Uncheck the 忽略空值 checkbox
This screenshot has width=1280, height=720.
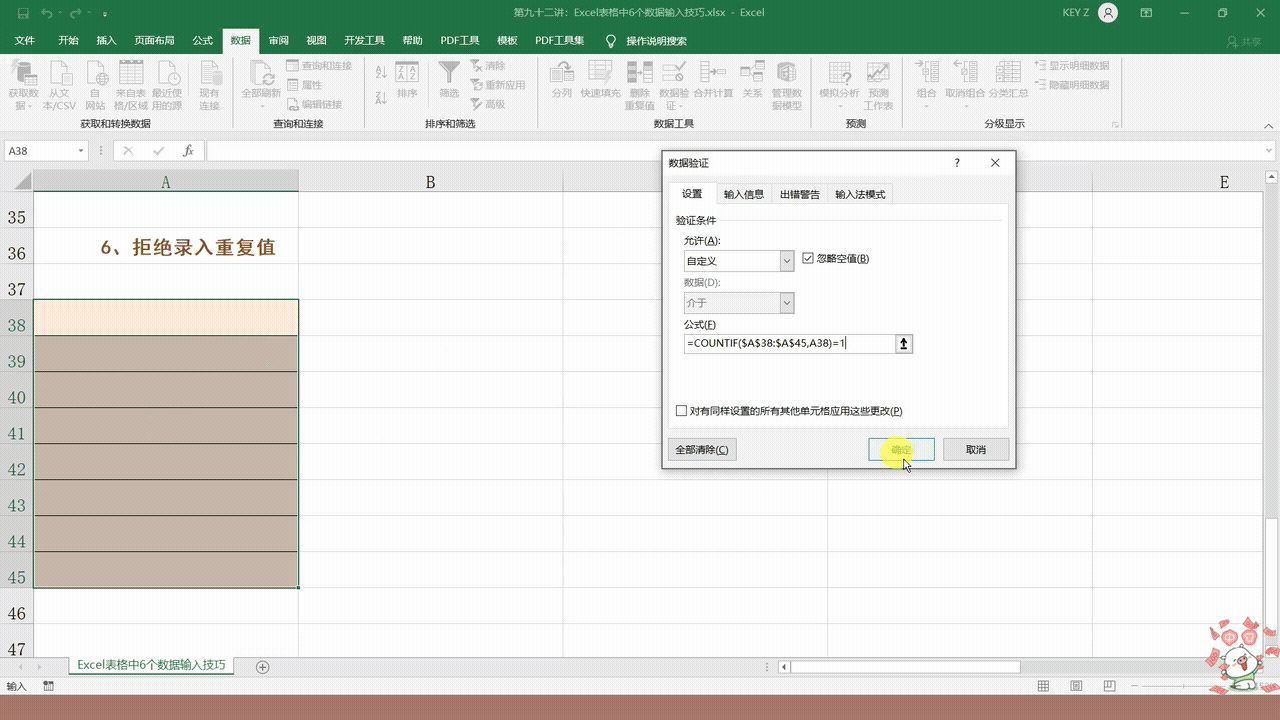coord(808,259)
